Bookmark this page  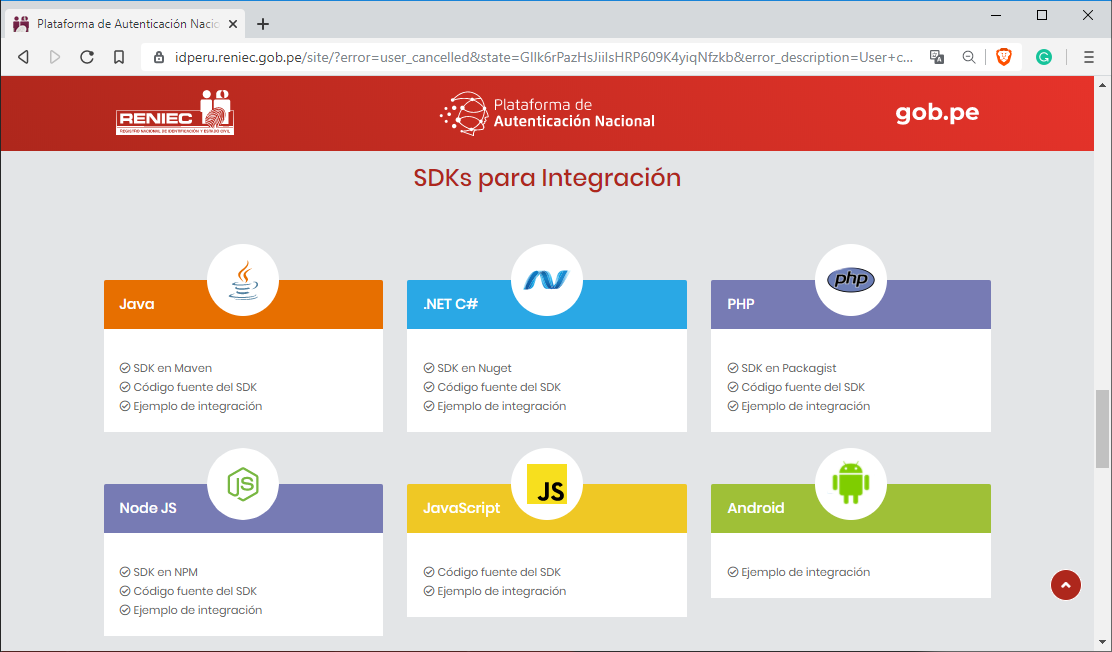point(119,57)
